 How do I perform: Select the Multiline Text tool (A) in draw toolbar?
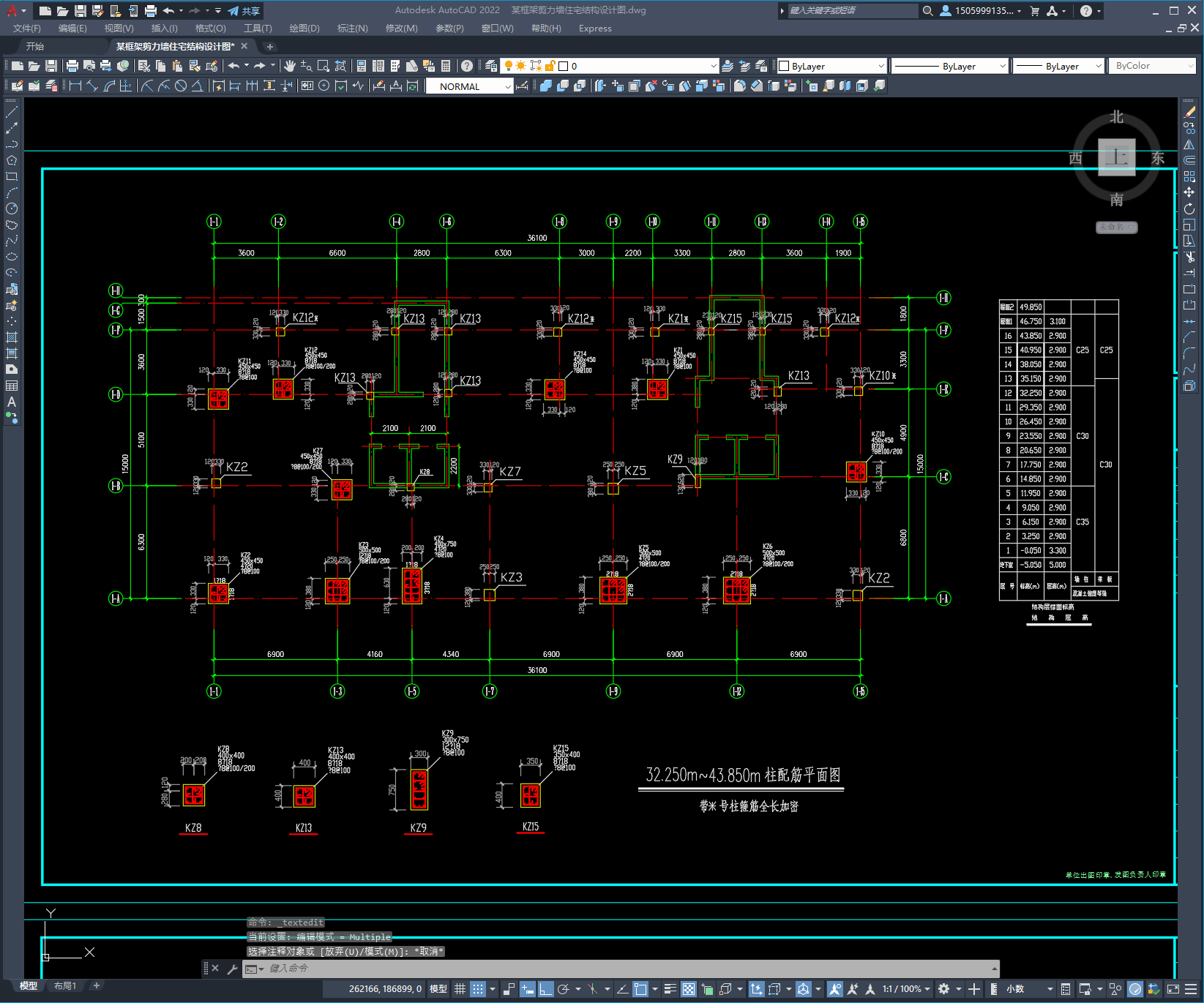(x=12, y=402)
